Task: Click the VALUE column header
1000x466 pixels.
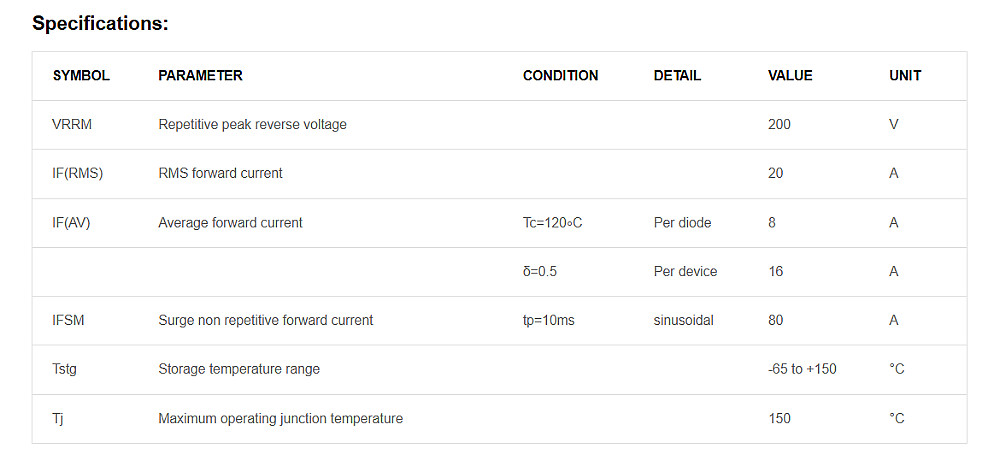Action: coord(790,76)
